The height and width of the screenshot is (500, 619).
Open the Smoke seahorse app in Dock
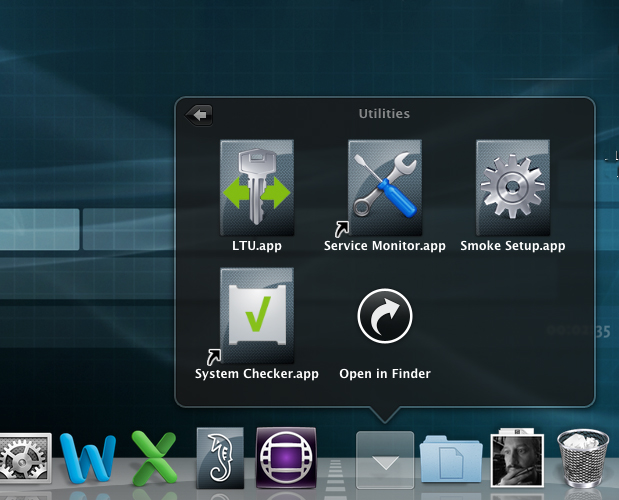220,458
